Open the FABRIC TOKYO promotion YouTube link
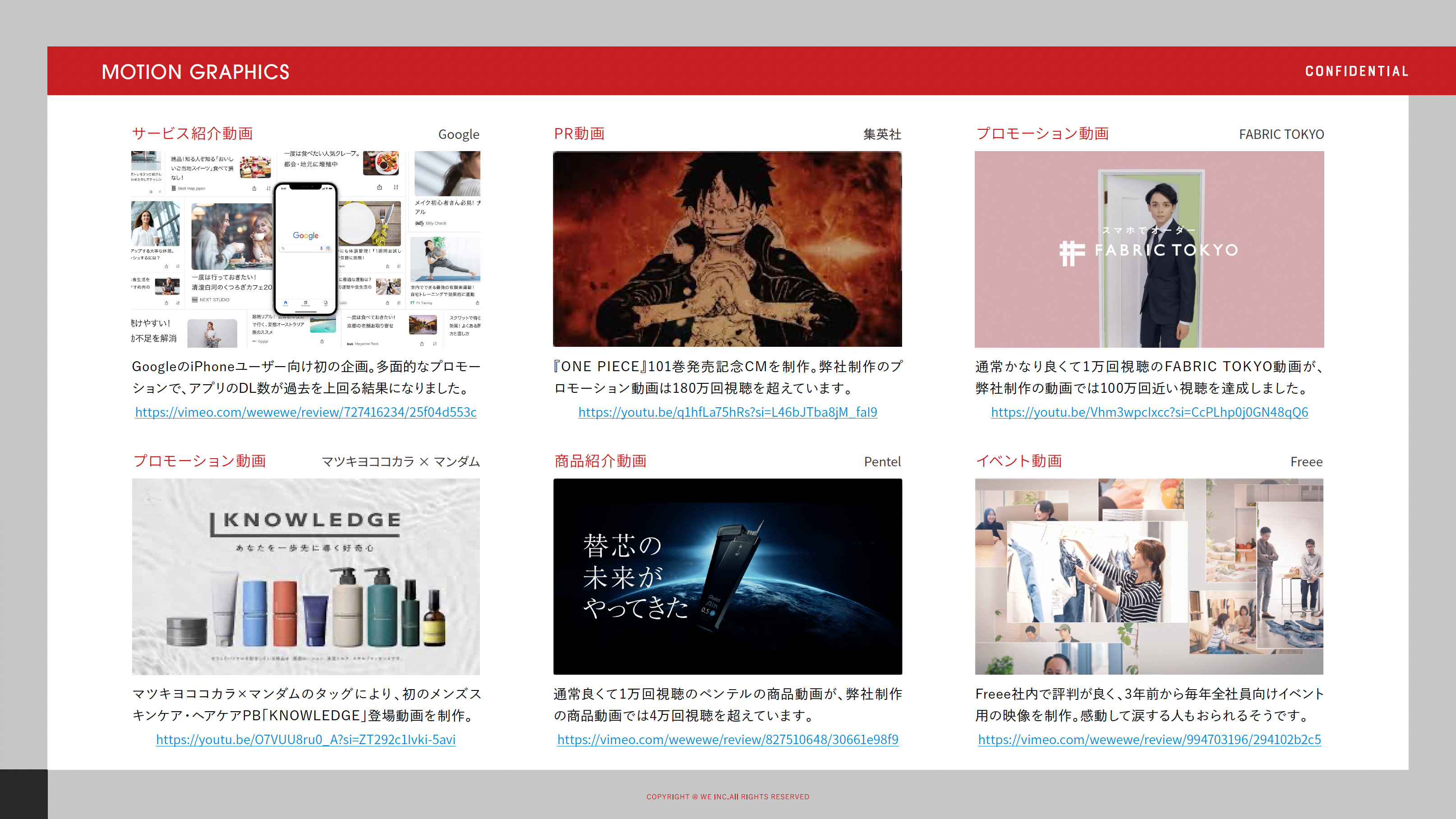This screenshot has width=1456, height=819. click(x=1149, y=412)
